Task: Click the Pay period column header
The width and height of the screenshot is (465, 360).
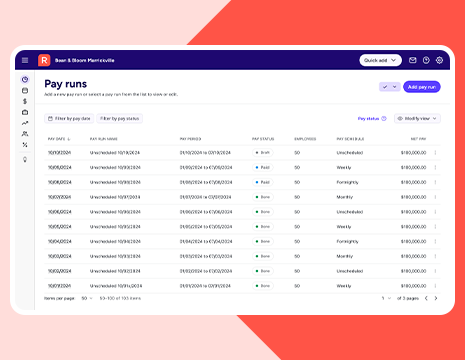Action: click(x=190, y=139)
